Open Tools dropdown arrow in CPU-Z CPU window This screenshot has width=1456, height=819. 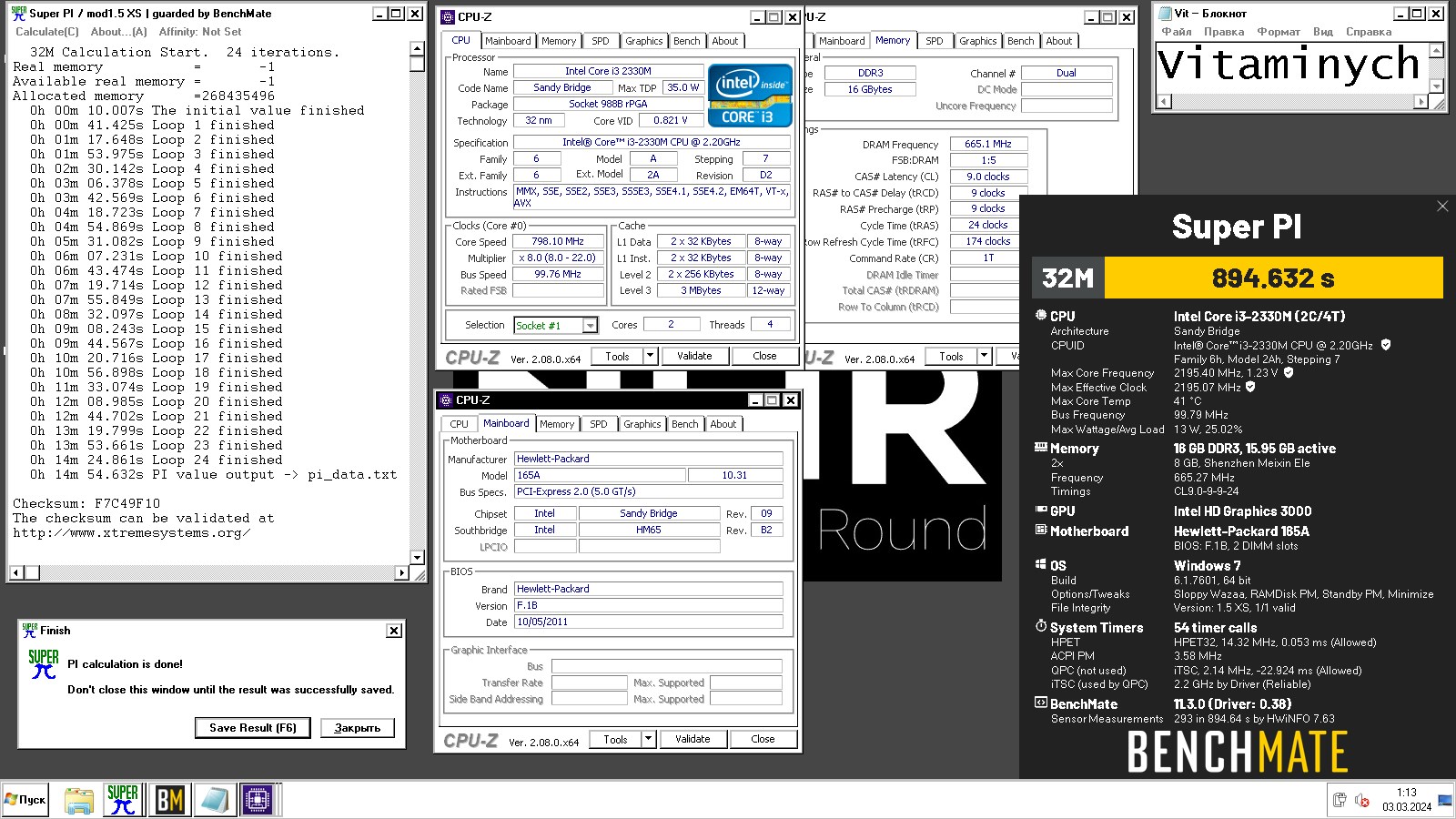[650, 356]
